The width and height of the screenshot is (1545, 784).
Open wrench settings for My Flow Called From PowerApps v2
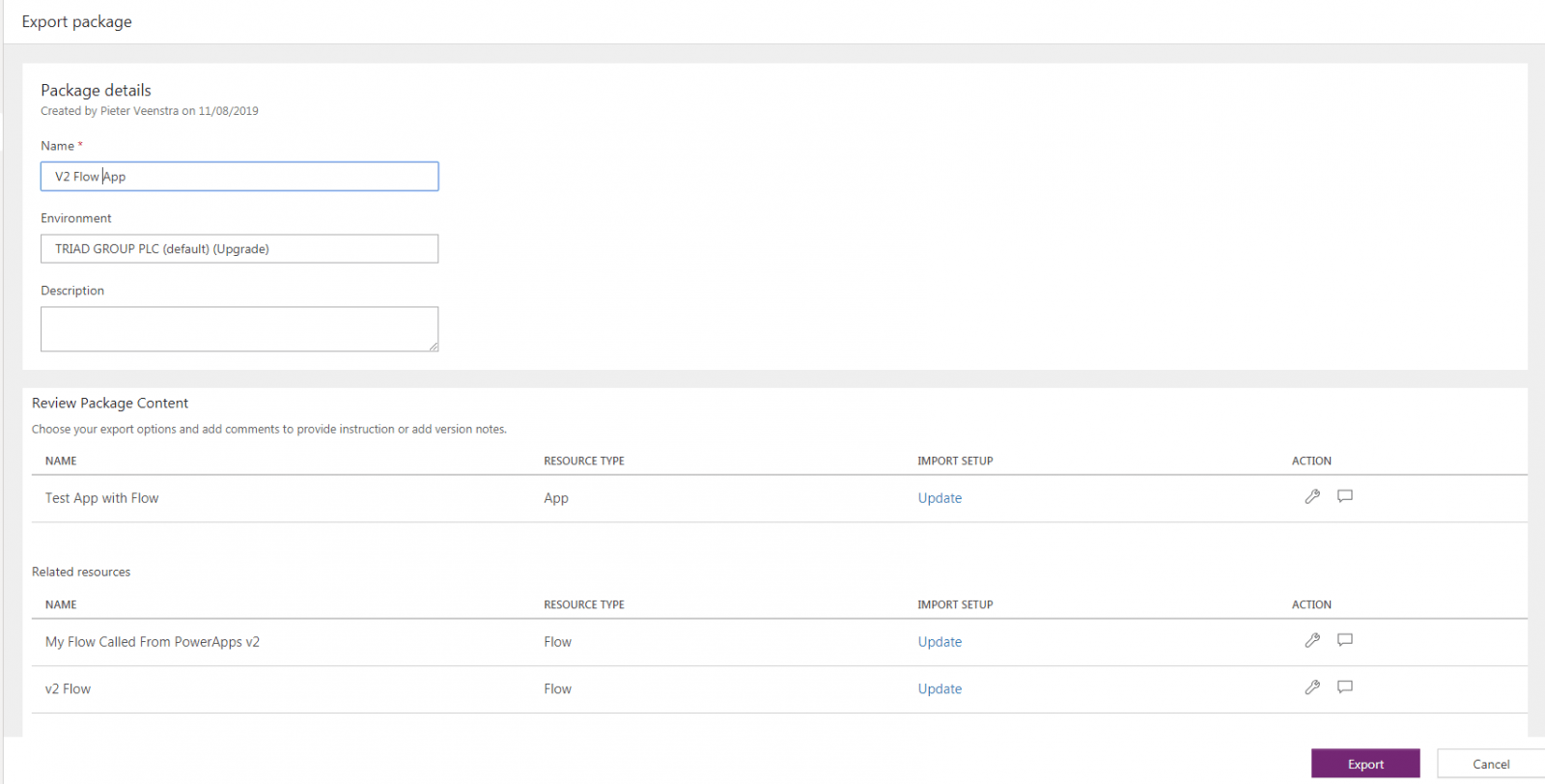tap(1312, 640)
